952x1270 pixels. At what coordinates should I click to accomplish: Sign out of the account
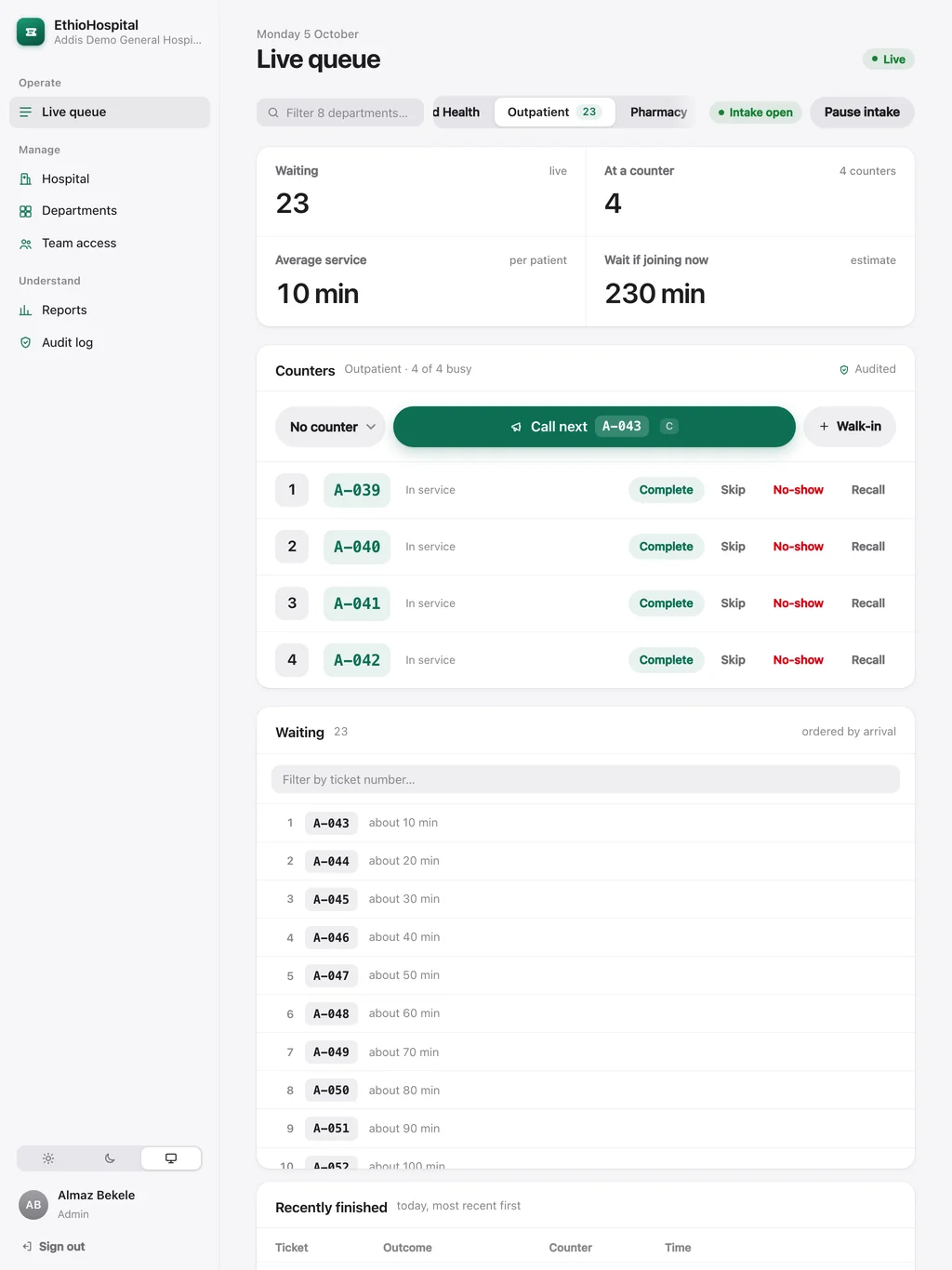[54, 1247]
